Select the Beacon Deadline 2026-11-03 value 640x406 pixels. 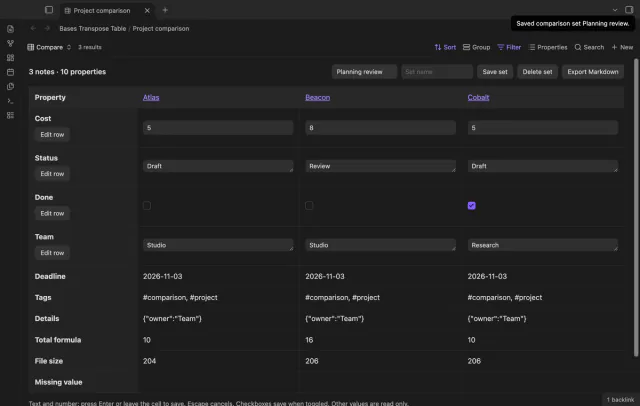point(325,276)
